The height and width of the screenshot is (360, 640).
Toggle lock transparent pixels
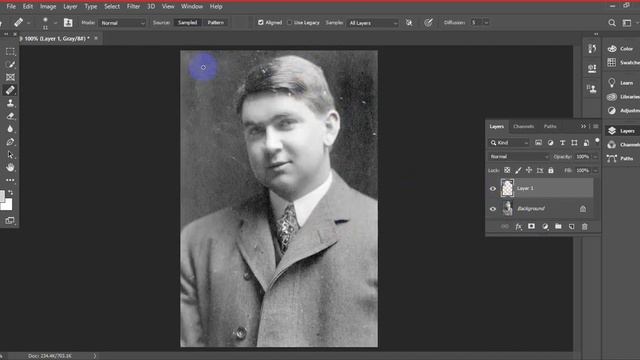(x=507, y=170)
